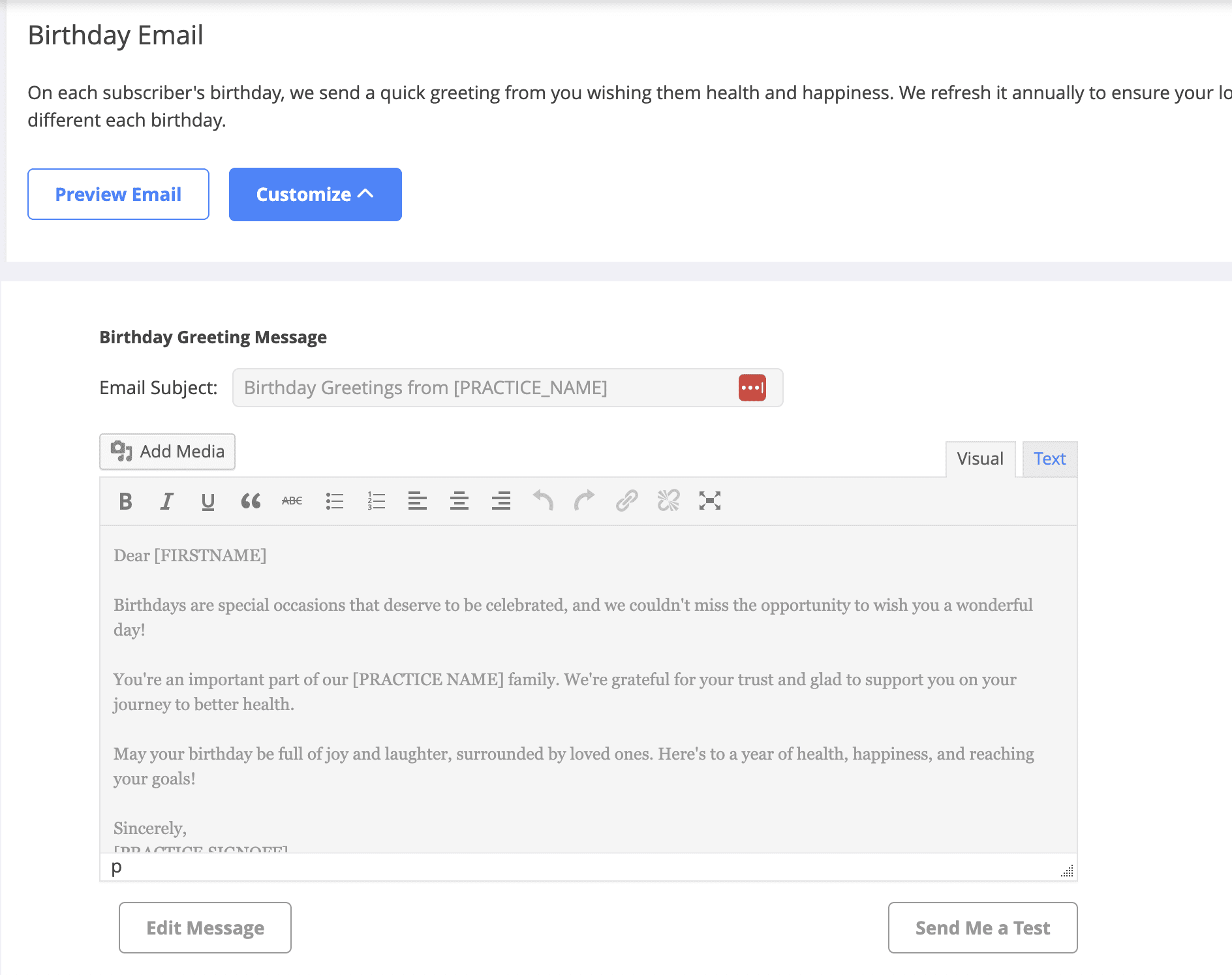This screenshot has width=1232, height=975.
Task: Focus the Email Subject input field
Action: [508, 388]
